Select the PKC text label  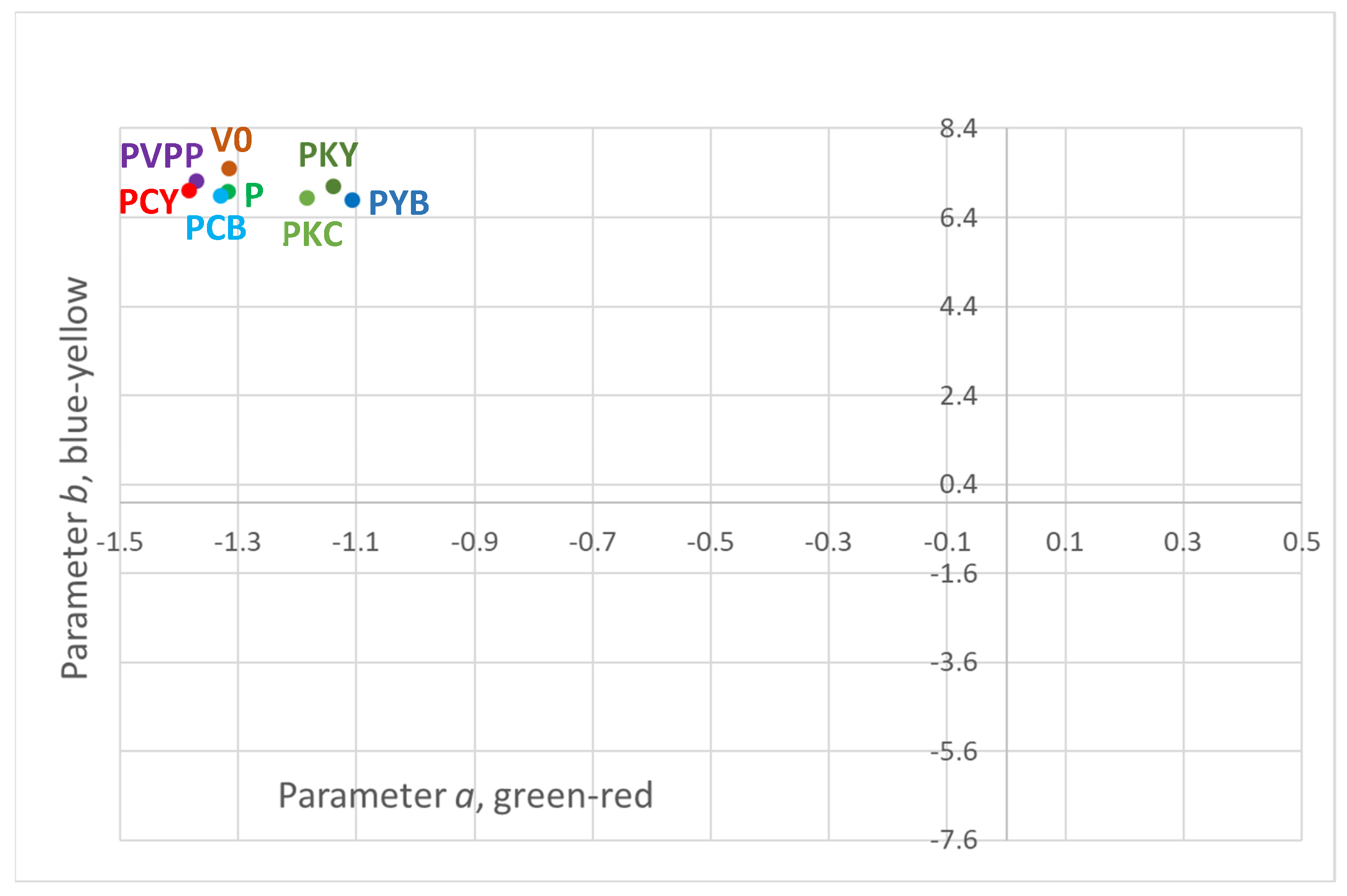[x=313, y=234]
